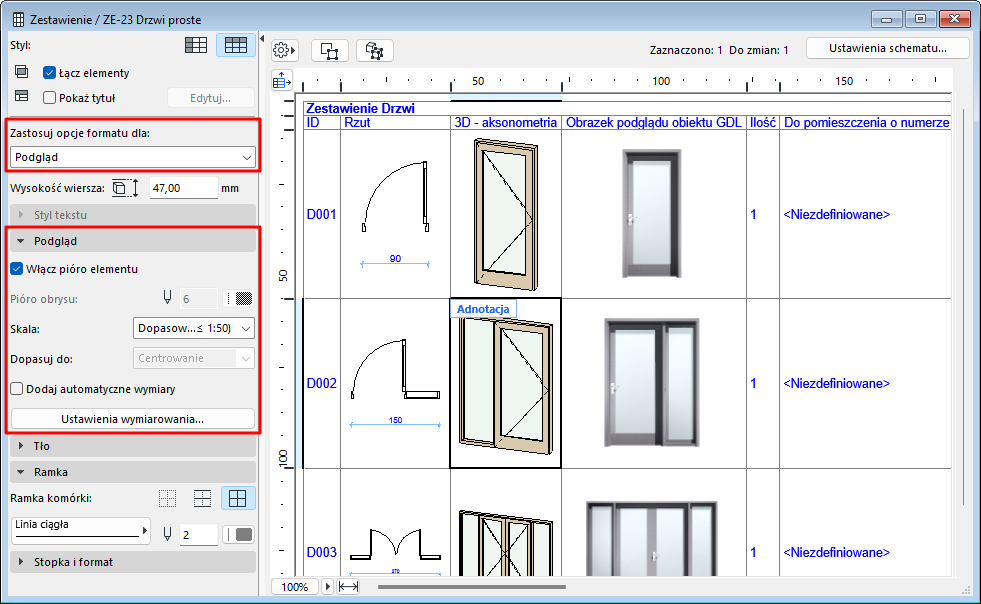The width and height of the screenshot is (981, 604).
Task: Open the Zastosuj opcje formatu dla dropdown
Action: 132,157
